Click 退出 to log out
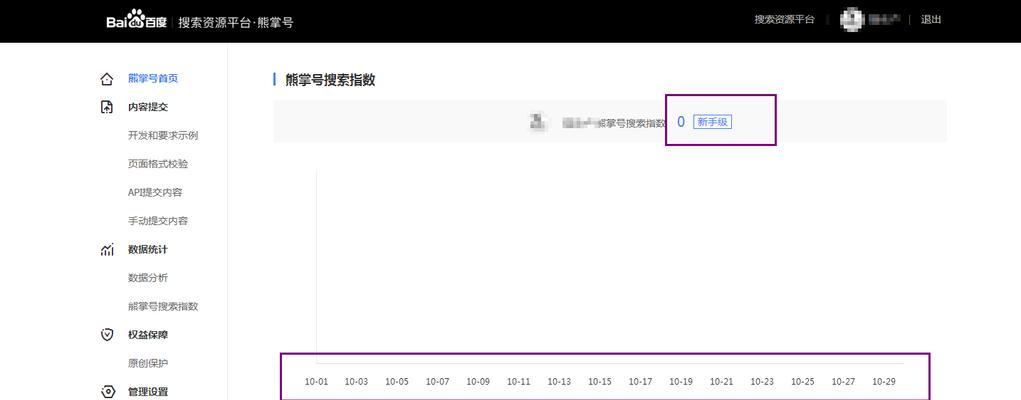Viewport: 1021px width, 400px height. [931, 20]
